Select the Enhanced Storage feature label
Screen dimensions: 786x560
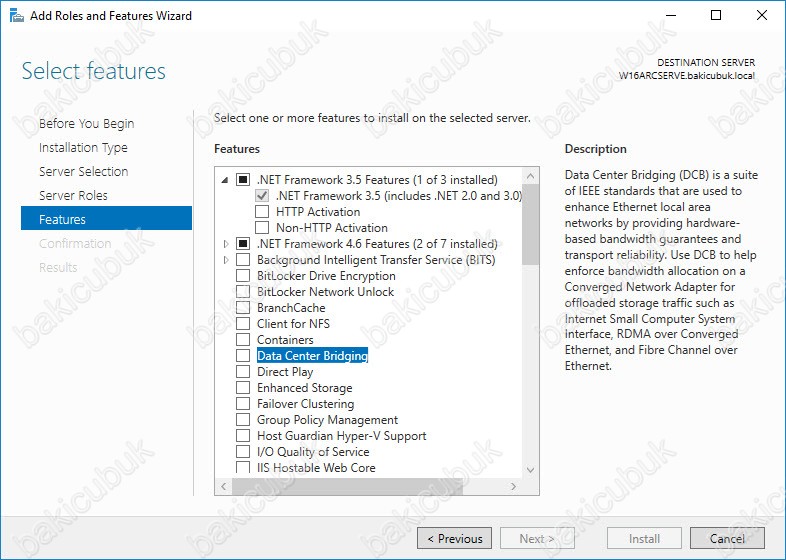[x=304, y=388]
